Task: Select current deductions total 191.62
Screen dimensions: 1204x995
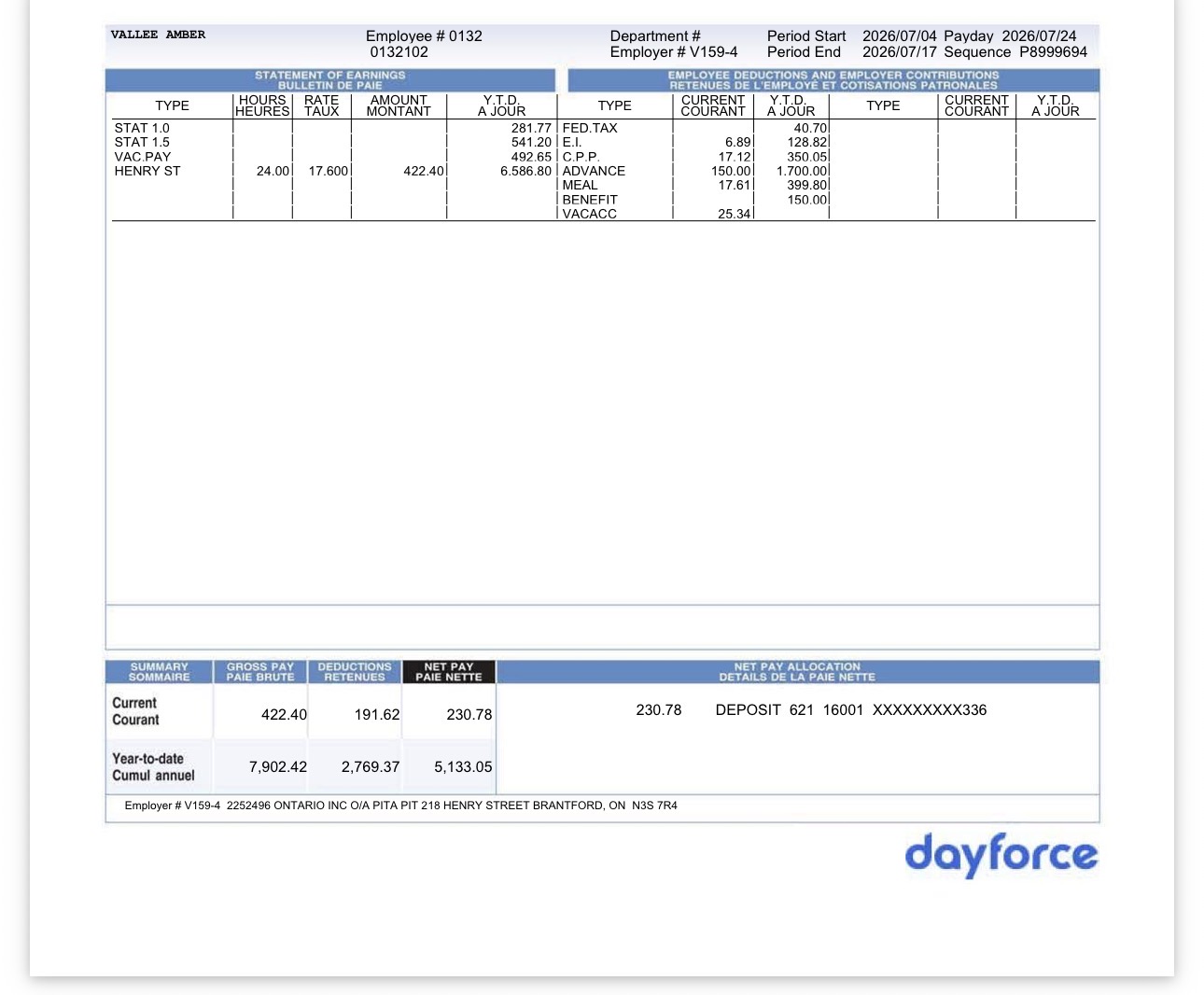Action: [x=377, y=714]
